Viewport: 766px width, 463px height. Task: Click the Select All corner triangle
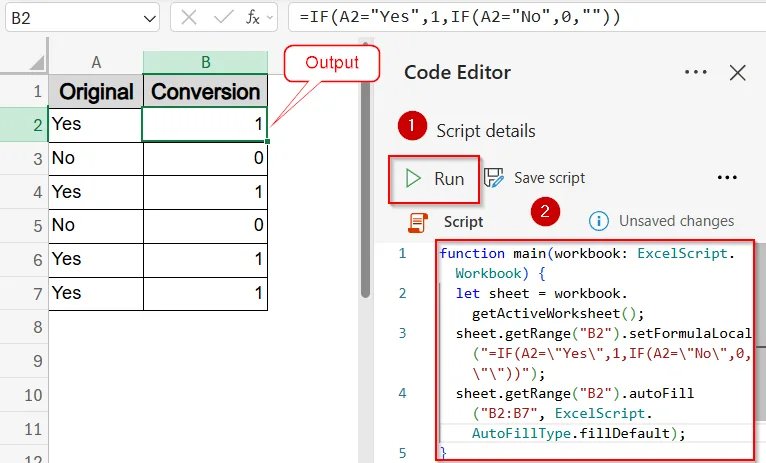coord(37,62)
